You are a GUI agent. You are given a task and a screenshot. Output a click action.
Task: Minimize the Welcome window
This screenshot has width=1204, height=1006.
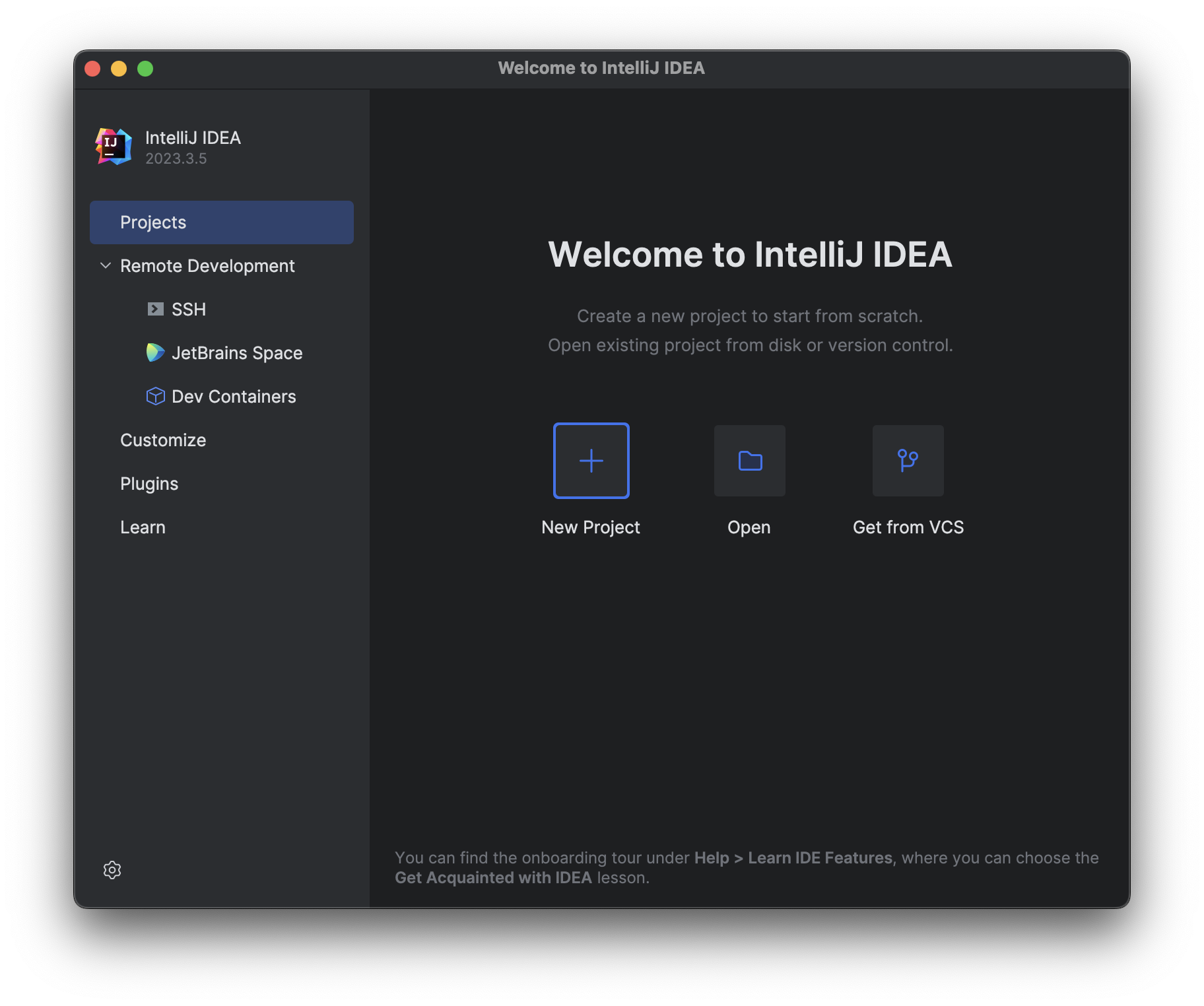(119, 69)
